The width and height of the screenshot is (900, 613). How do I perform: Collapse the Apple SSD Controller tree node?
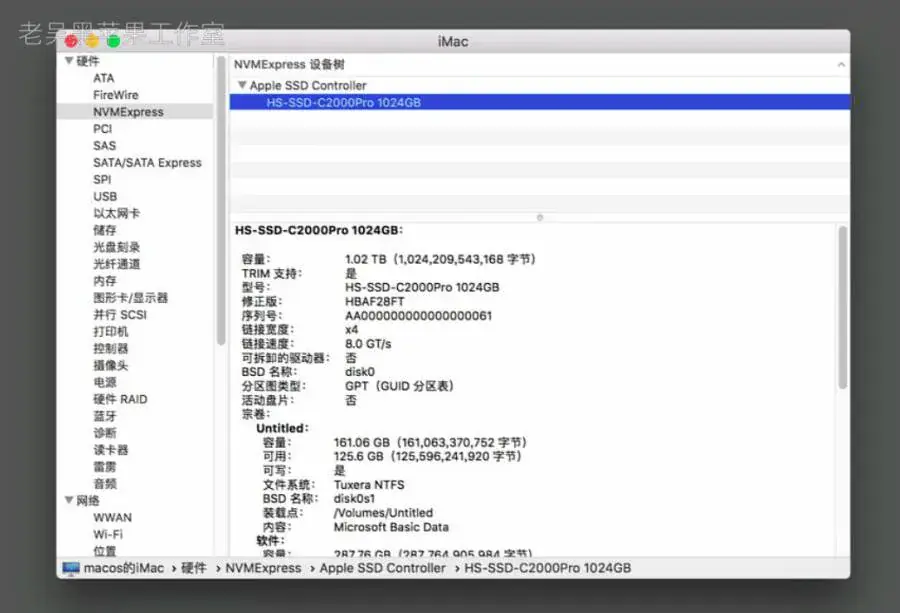[242, 85]
